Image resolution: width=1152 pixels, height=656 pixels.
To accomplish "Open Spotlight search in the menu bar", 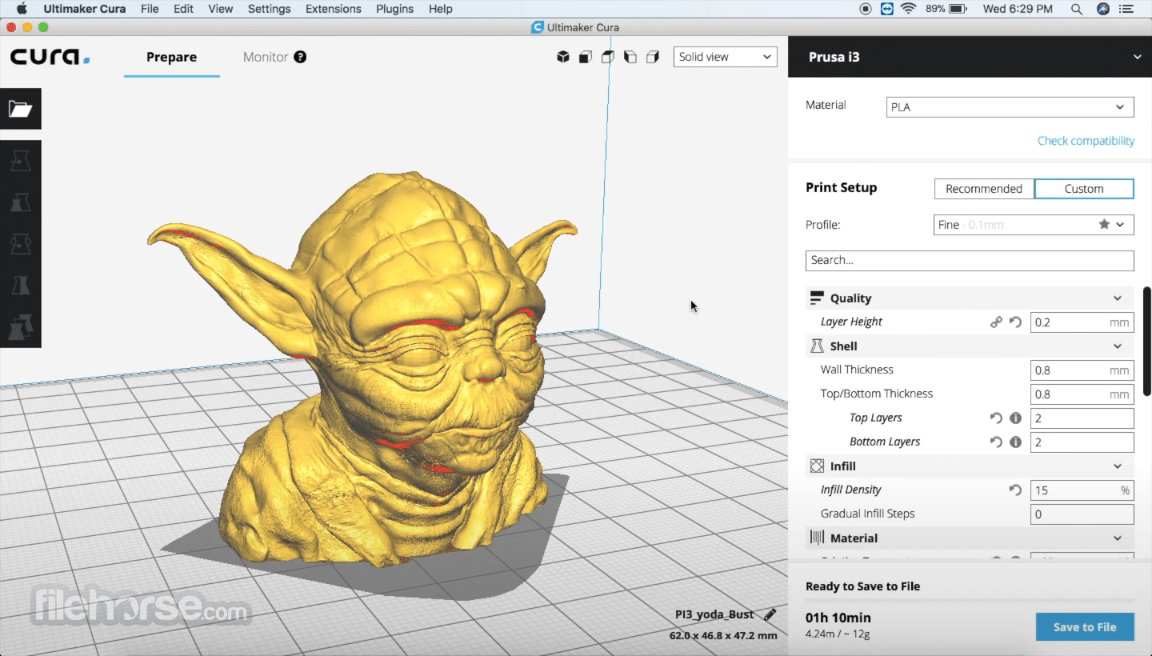I will coord(1076,9).
